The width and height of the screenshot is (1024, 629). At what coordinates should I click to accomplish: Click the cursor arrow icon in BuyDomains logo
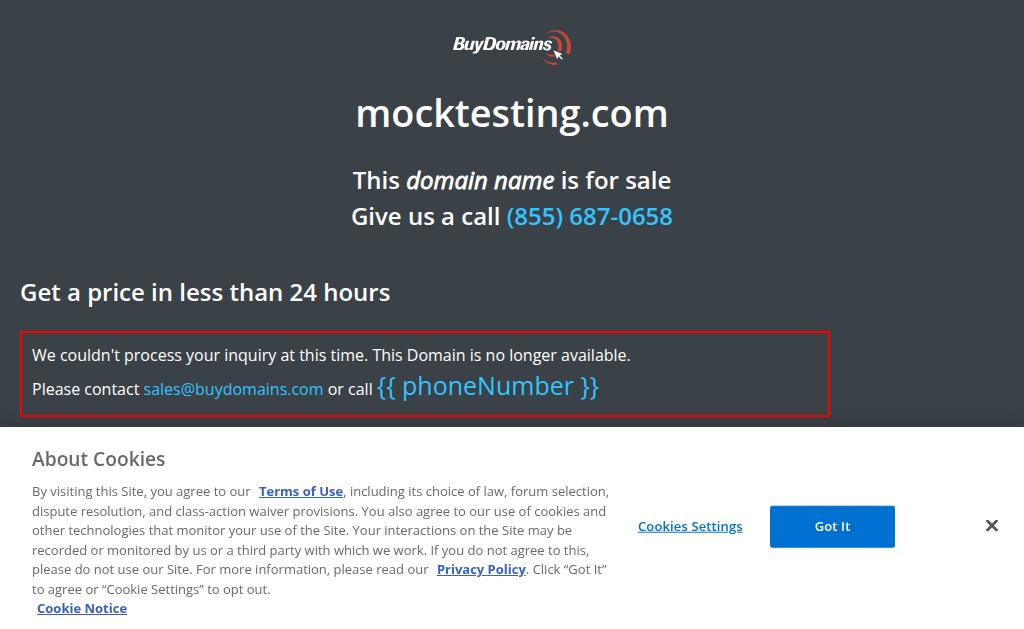pyautogui.click(x=558, y=54)
